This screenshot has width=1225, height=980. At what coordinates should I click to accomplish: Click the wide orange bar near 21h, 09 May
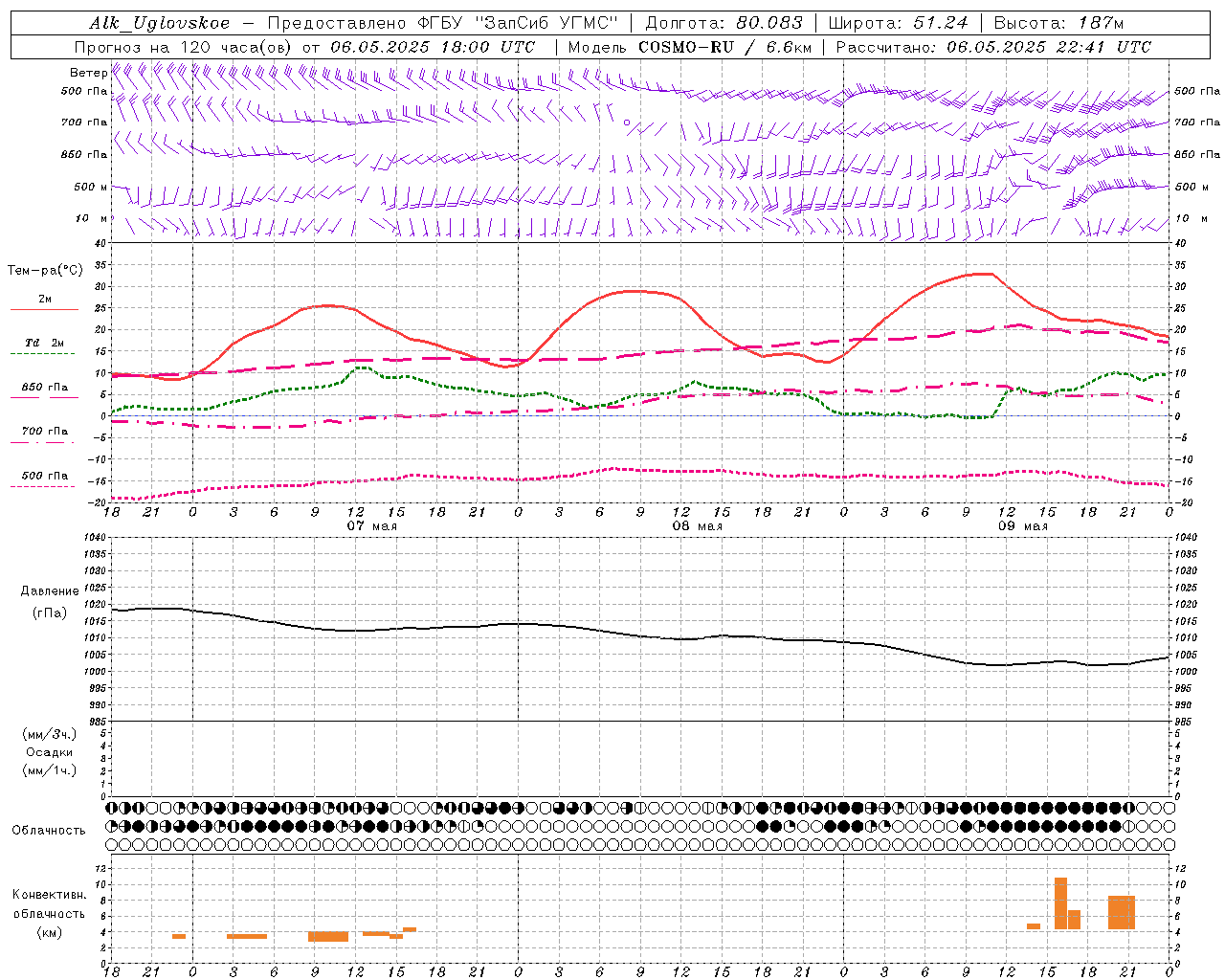point(1122,912)
